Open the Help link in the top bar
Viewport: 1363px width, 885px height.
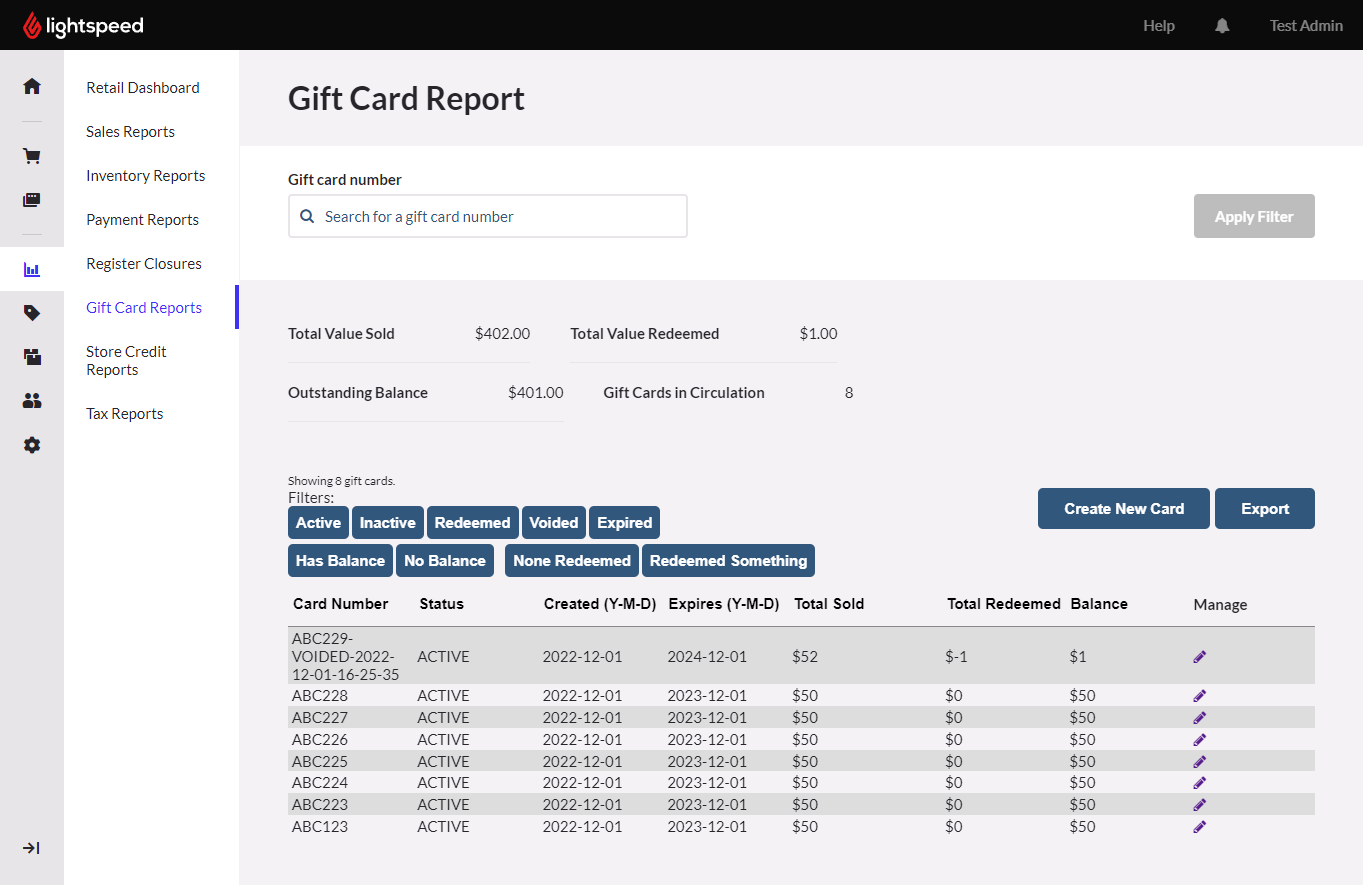click(1159, 26)
